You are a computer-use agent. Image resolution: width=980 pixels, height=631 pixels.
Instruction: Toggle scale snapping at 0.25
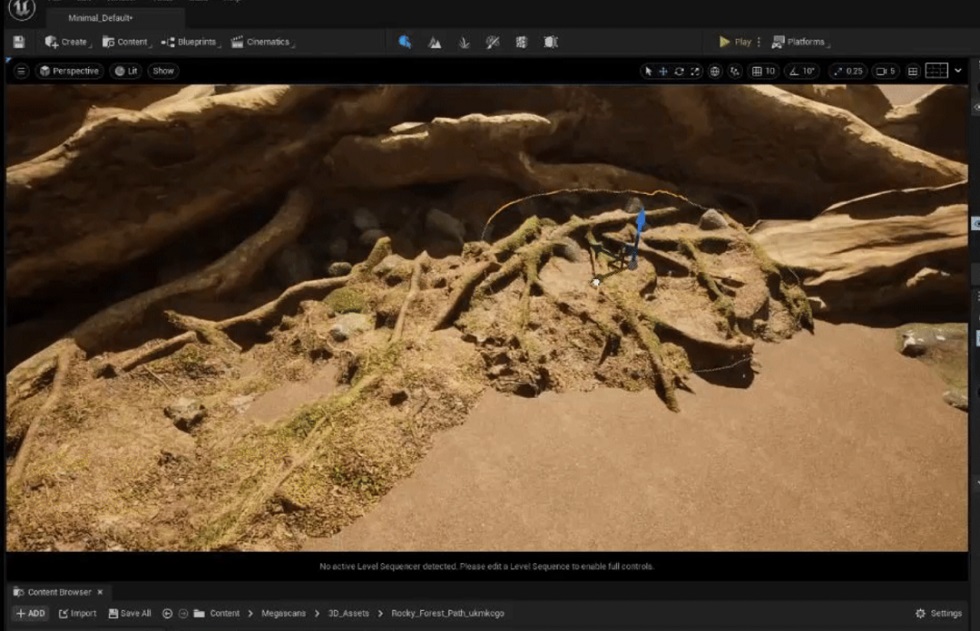[x=847, y=71]
